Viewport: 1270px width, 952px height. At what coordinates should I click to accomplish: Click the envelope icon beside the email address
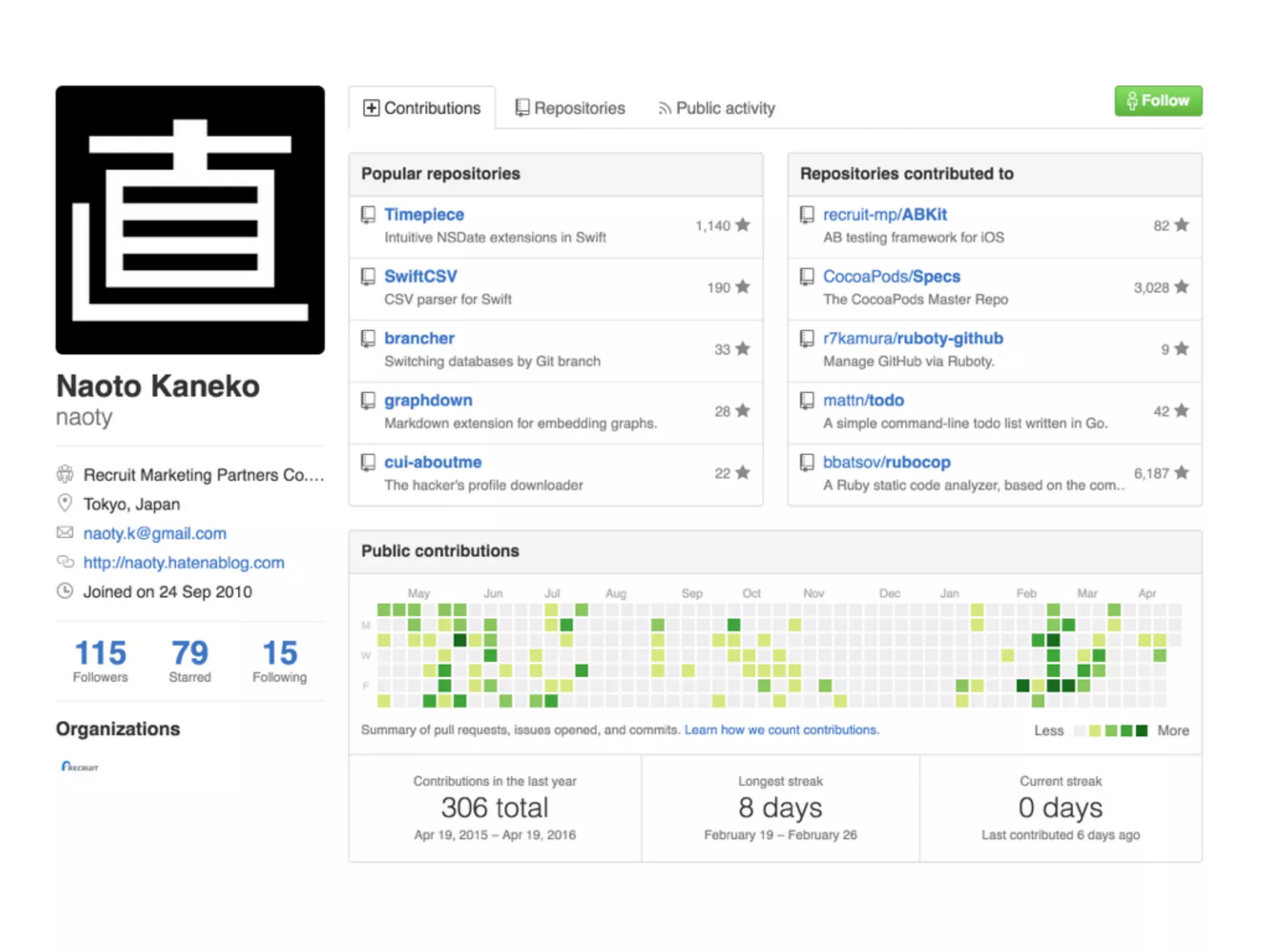[x=65, y=532]
